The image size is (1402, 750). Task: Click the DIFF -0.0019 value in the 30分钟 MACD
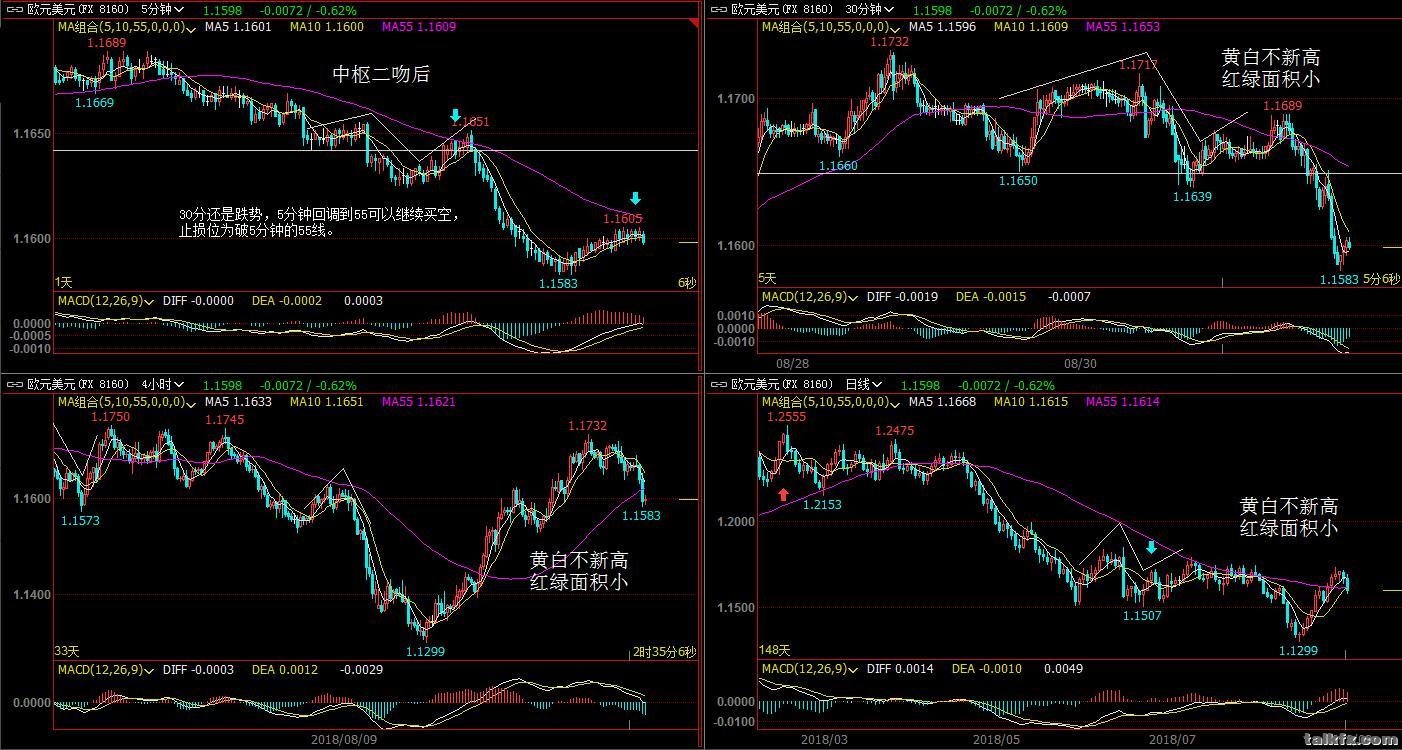(x=902, y=297)
